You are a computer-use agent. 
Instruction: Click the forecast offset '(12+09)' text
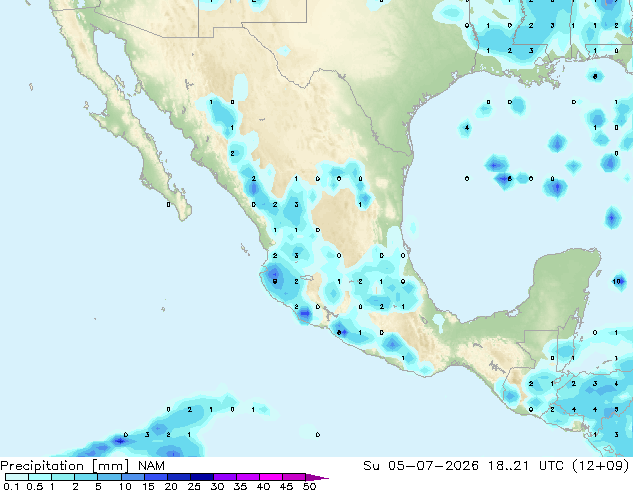coord(601,466)
